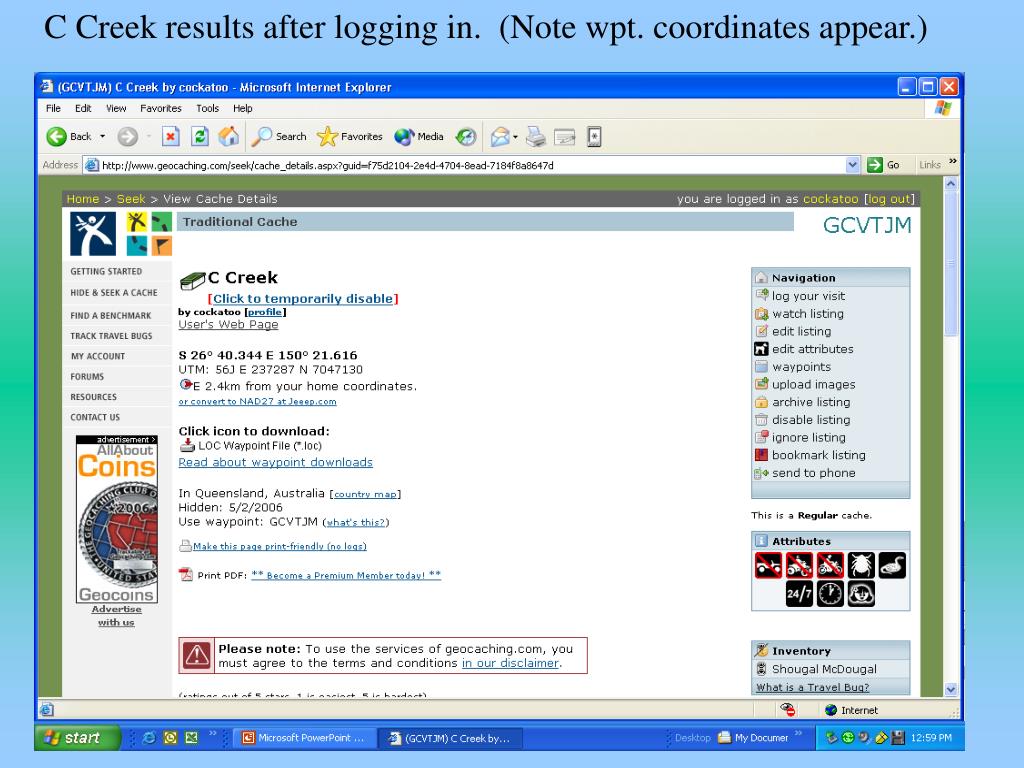The width and height of the screenshot is (1024, 768).
Task: Click the IE Back arrow button
Action: coord(57,136)
